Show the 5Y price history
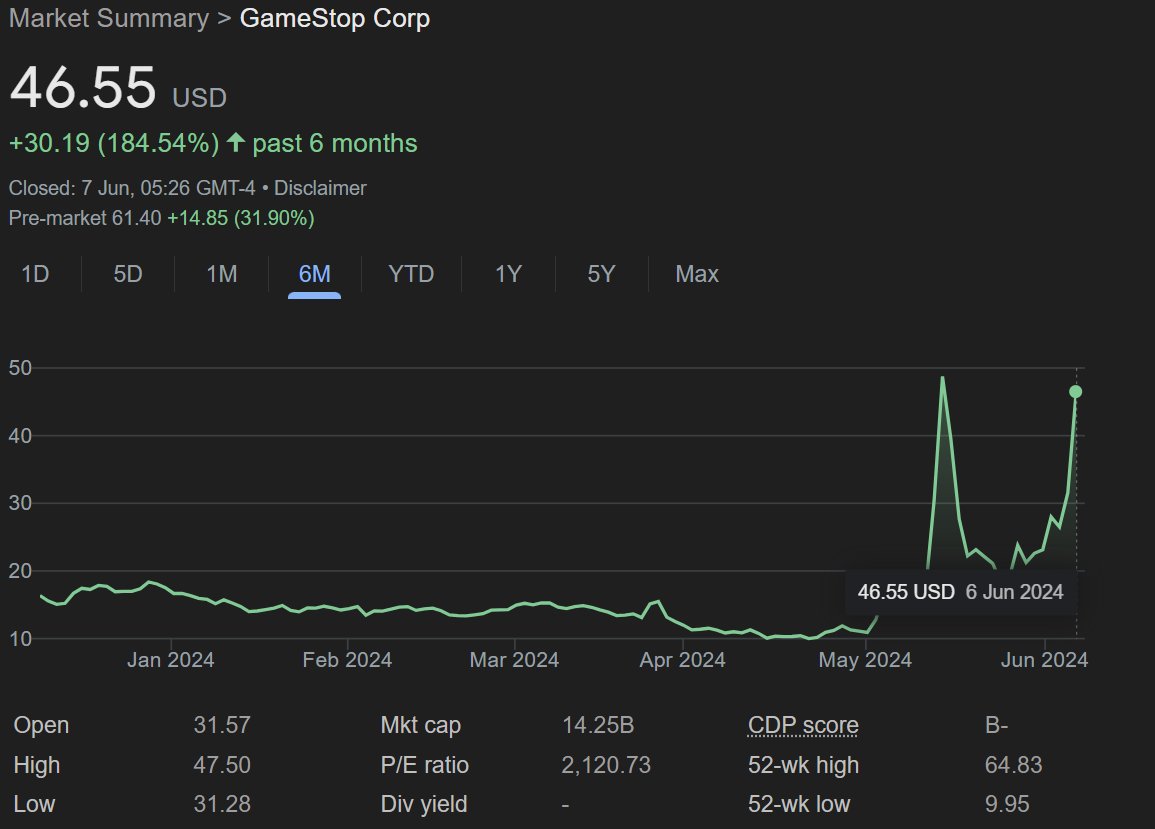This screenshot has width=1155, height=829. [x=601, y=274]
